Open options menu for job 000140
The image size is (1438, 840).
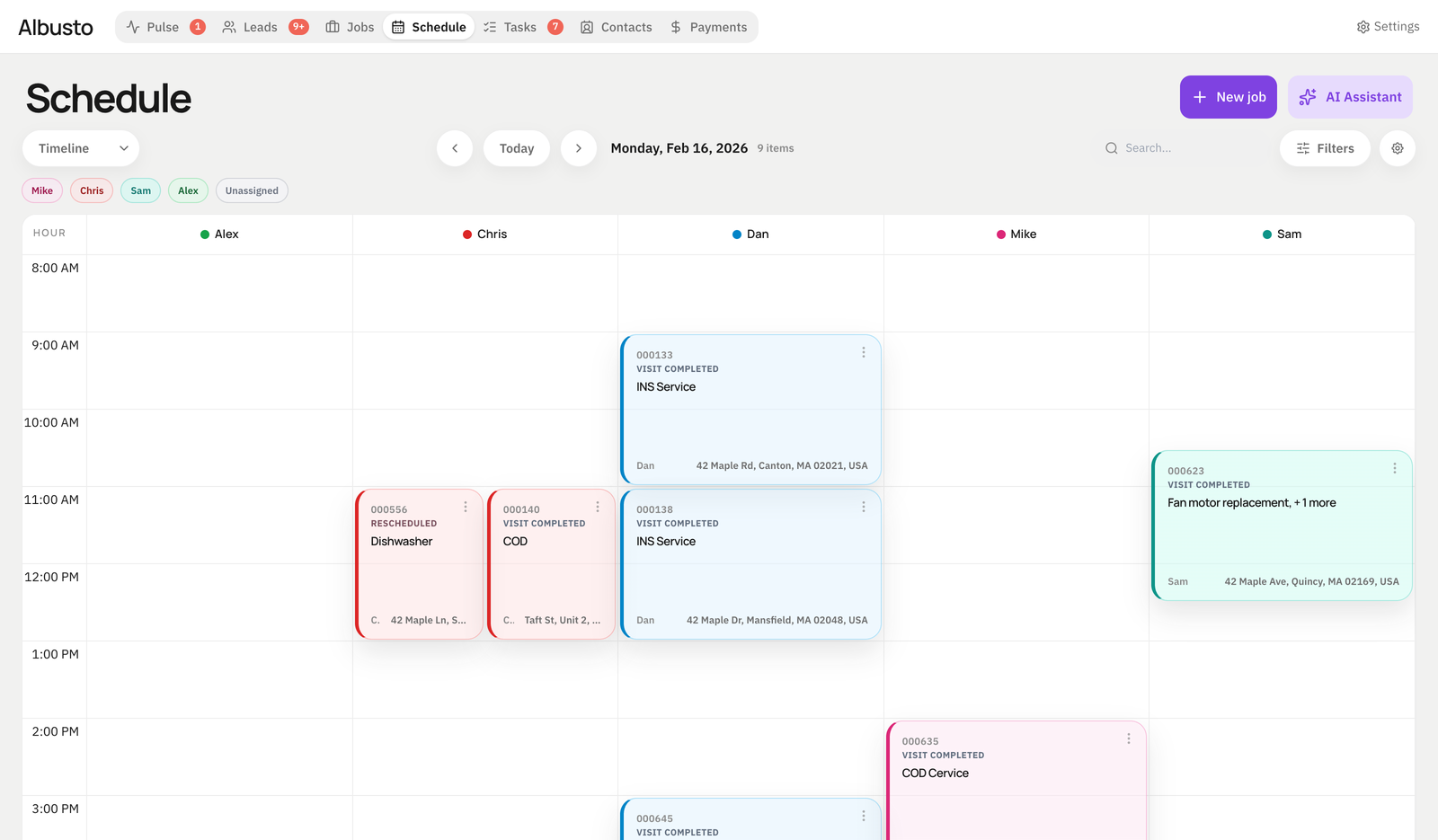click(598, 508)
